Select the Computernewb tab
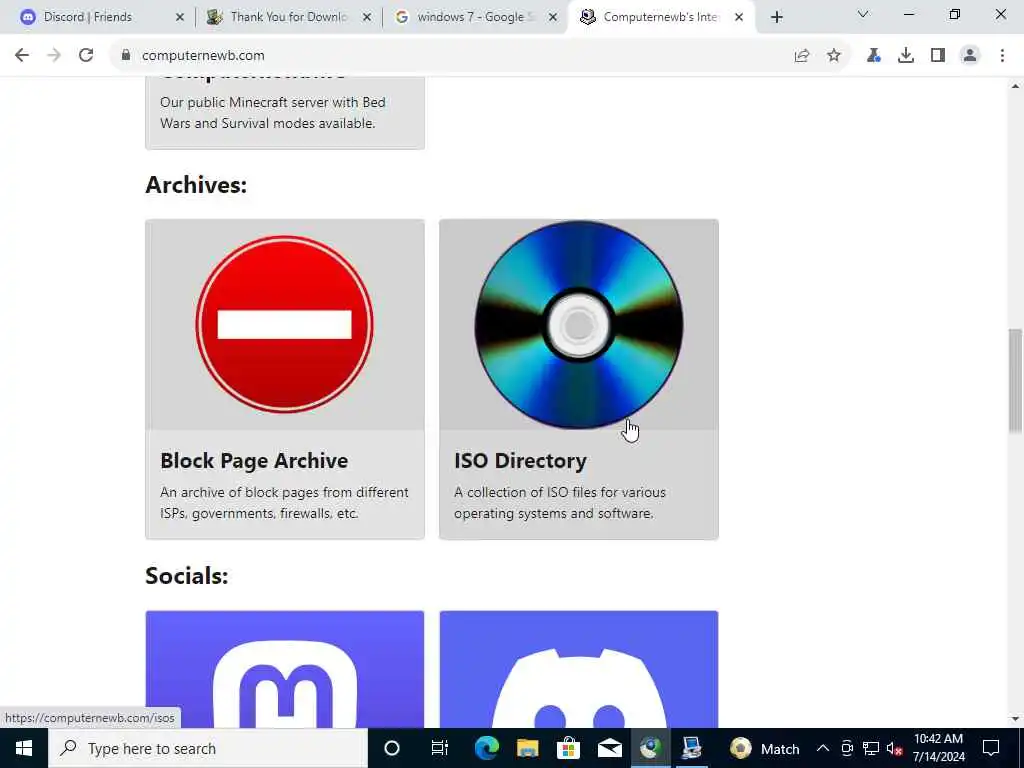Screen dimensions: 1024x768 pyautogui.click(x=663, y=17)
